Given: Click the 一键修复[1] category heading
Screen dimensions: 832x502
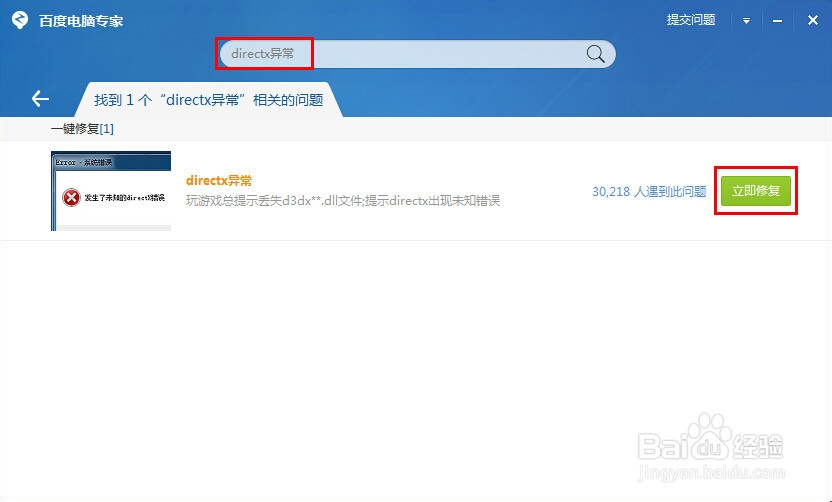Looking at the screenshot, I should tap(82, 129).
